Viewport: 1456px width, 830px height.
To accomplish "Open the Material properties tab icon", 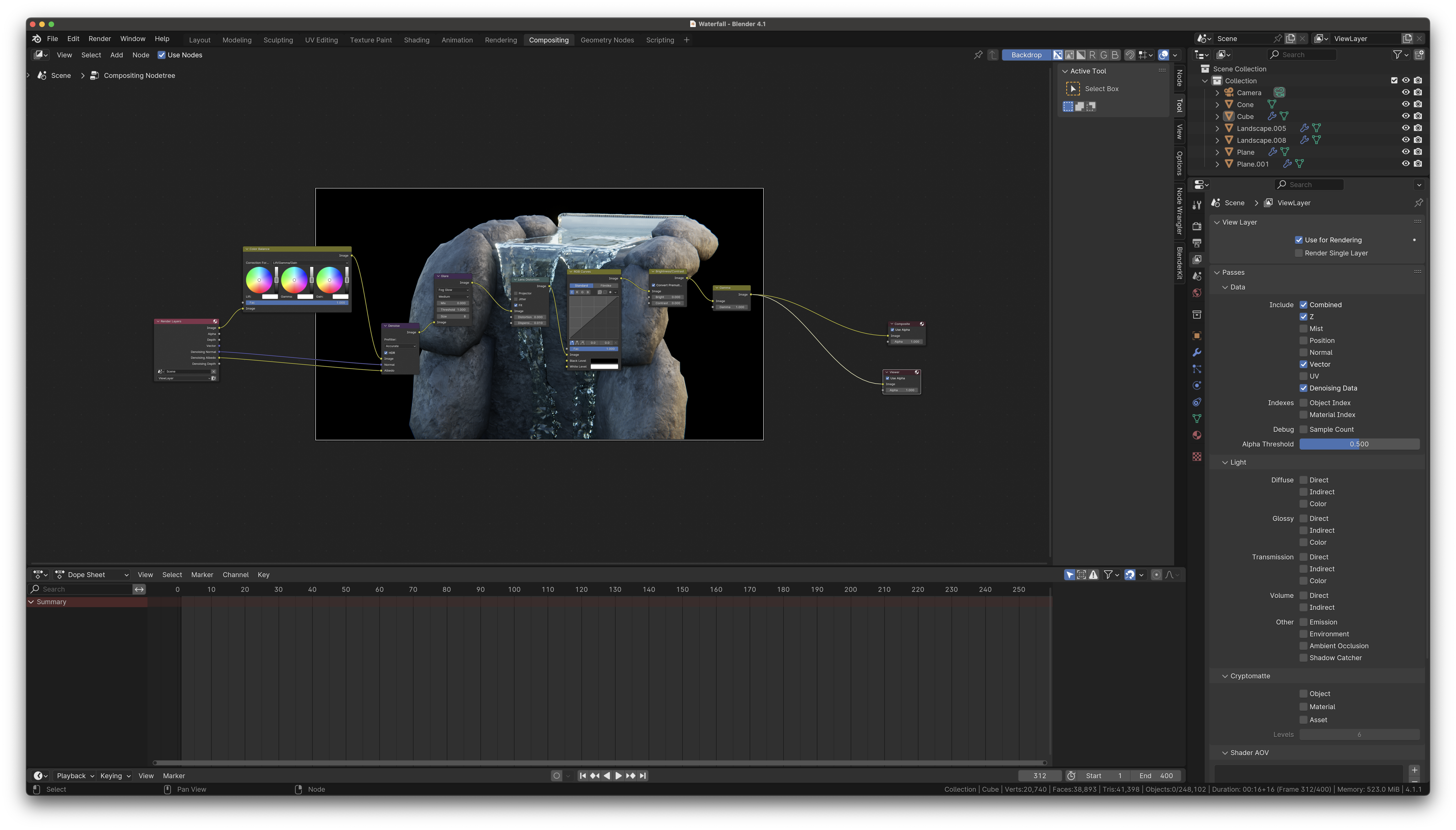I will pyautogui.click(x=1197, y=436).
